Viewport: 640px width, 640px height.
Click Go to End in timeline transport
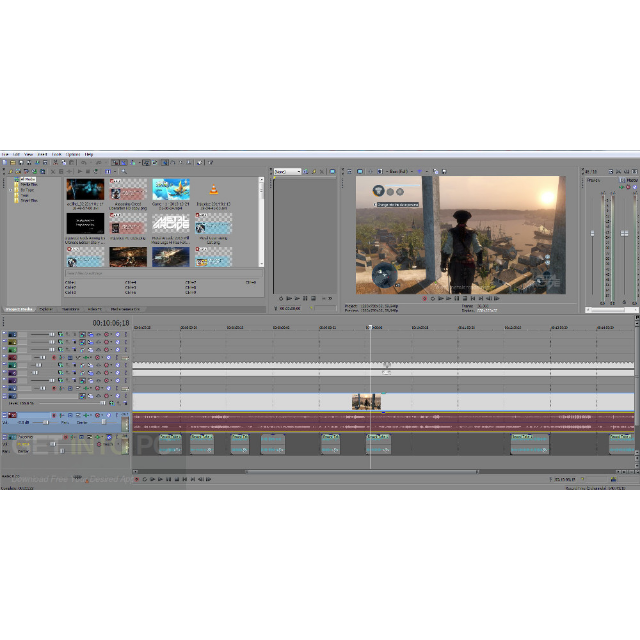tap(193, 480)
